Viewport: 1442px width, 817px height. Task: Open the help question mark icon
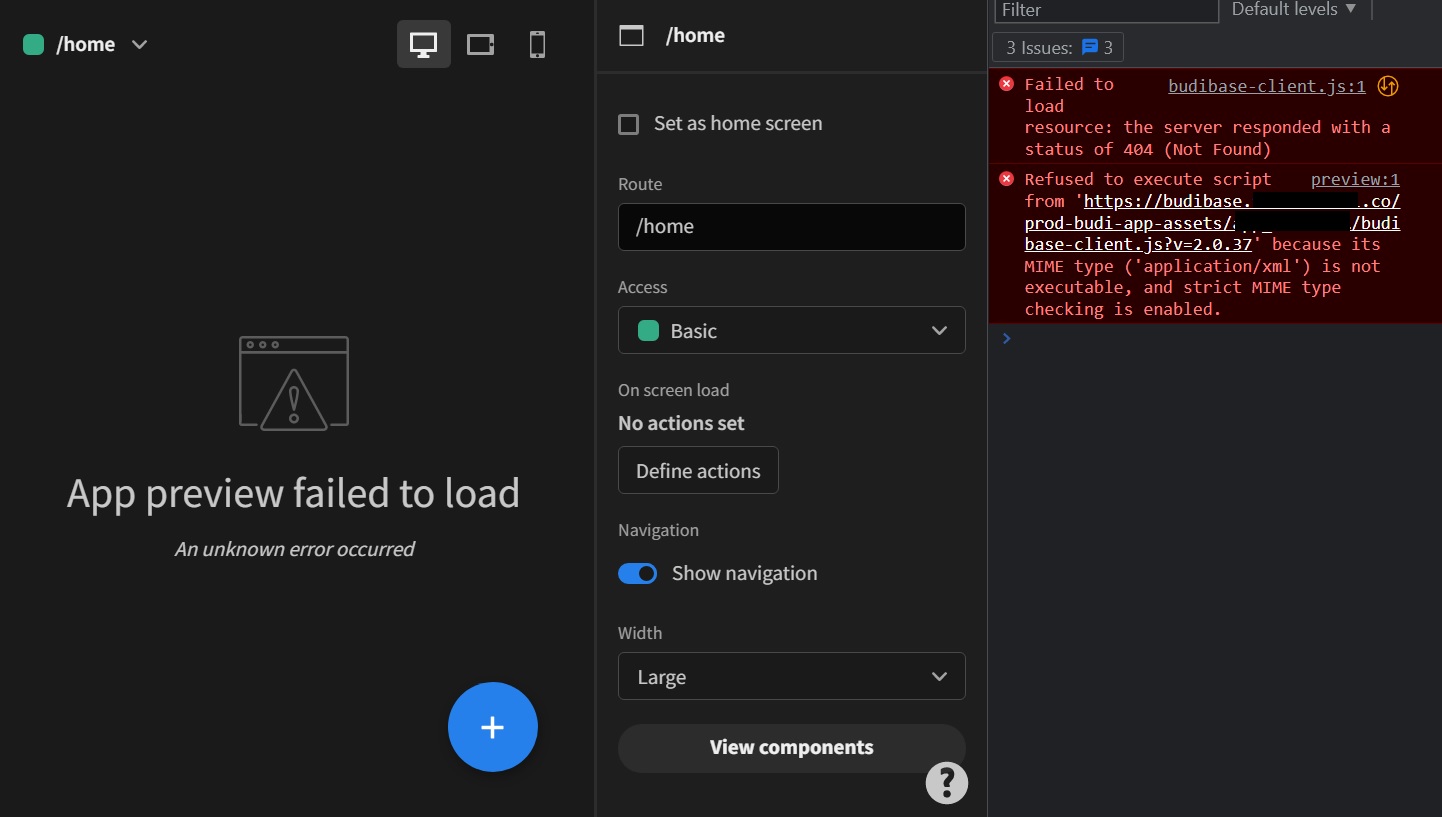tap(947, 783)
